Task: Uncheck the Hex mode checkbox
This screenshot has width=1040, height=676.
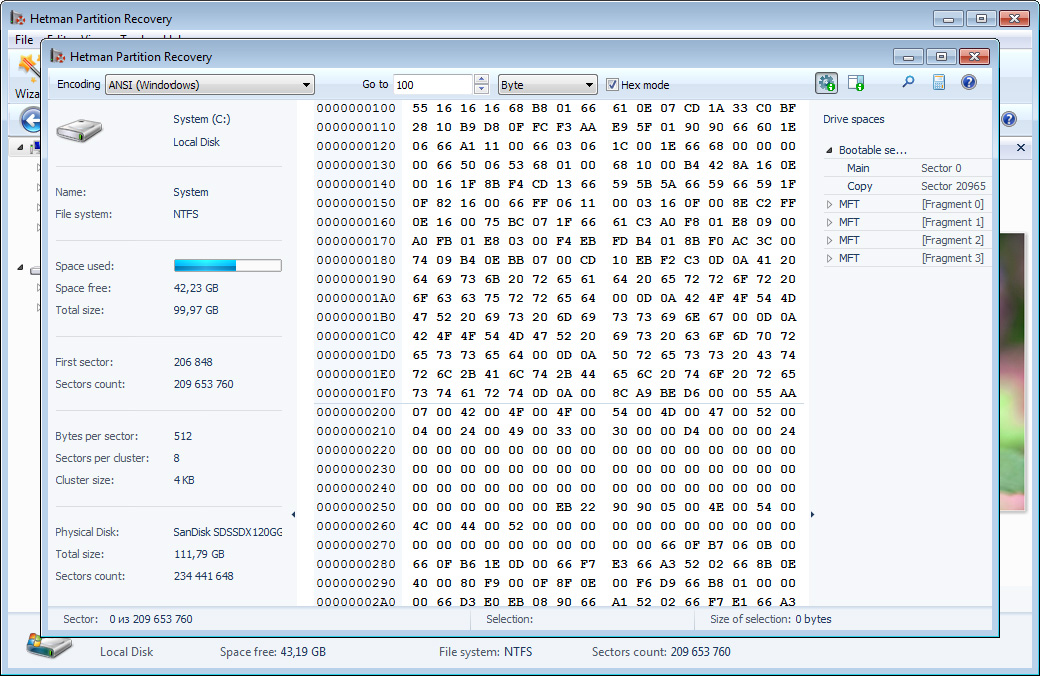Action: pyautogui.click(x=612, y=85)
